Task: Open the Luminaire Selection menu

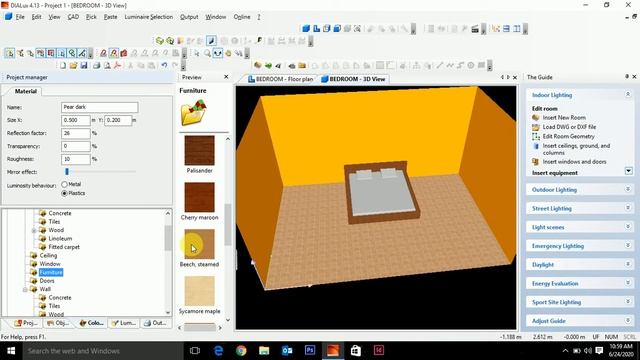Action: (149, 17)
